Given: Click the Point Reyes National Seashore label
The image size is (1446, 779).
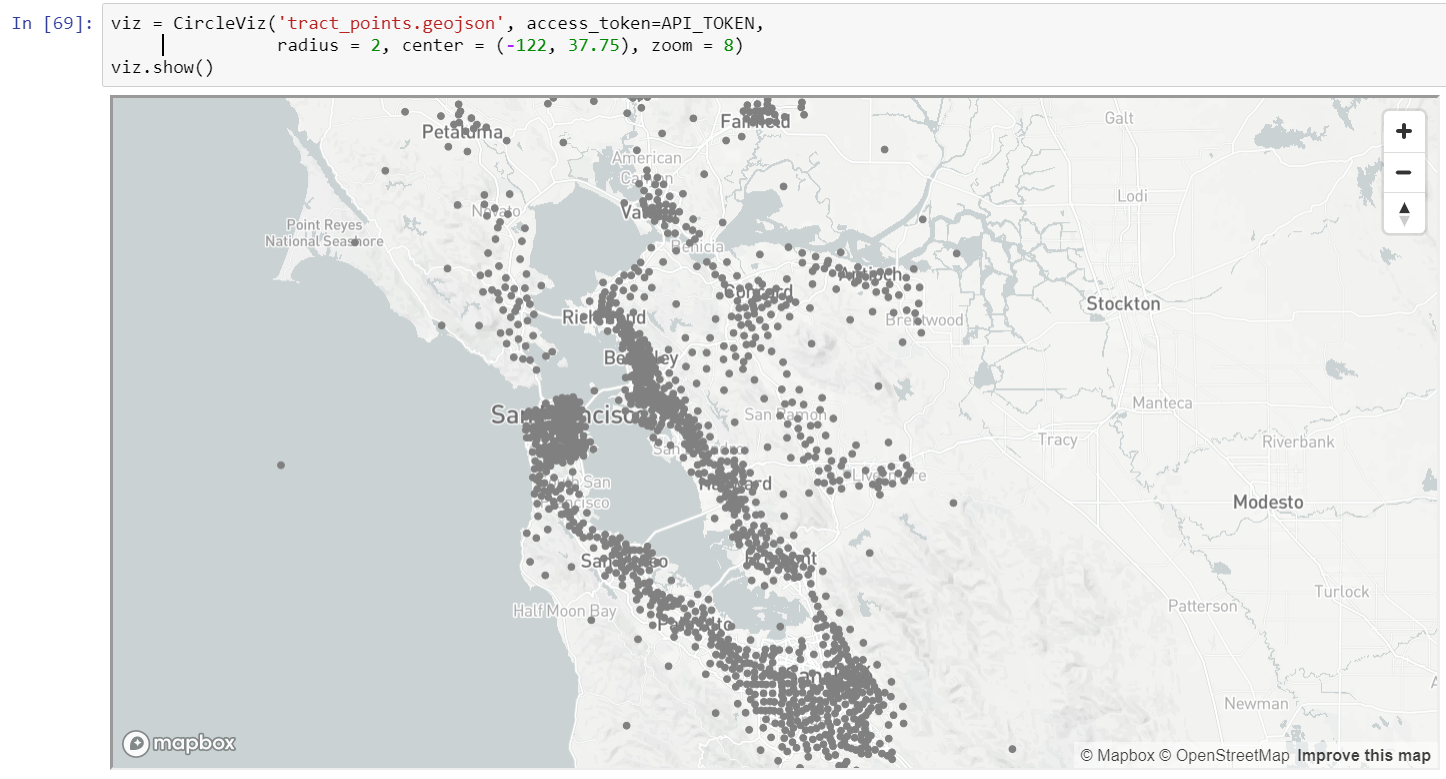Looking at the screenshot, I should [324, 233].
